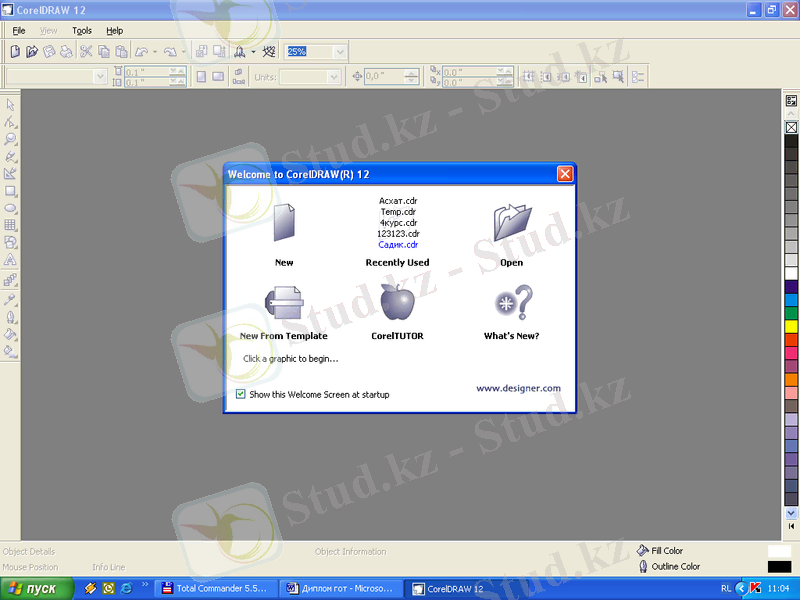Close the Welcome to CorelDRAW dialog
The width and height of the screenshot is (800, 600).
(565, 174)
